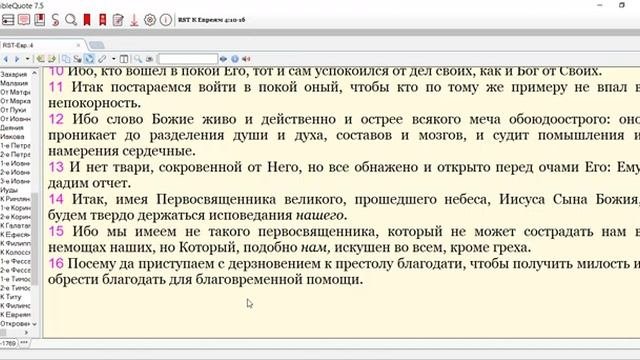Select book От Марка in the list
The width and height of the screenshot is (640, 360).
(x=15, y=101)
